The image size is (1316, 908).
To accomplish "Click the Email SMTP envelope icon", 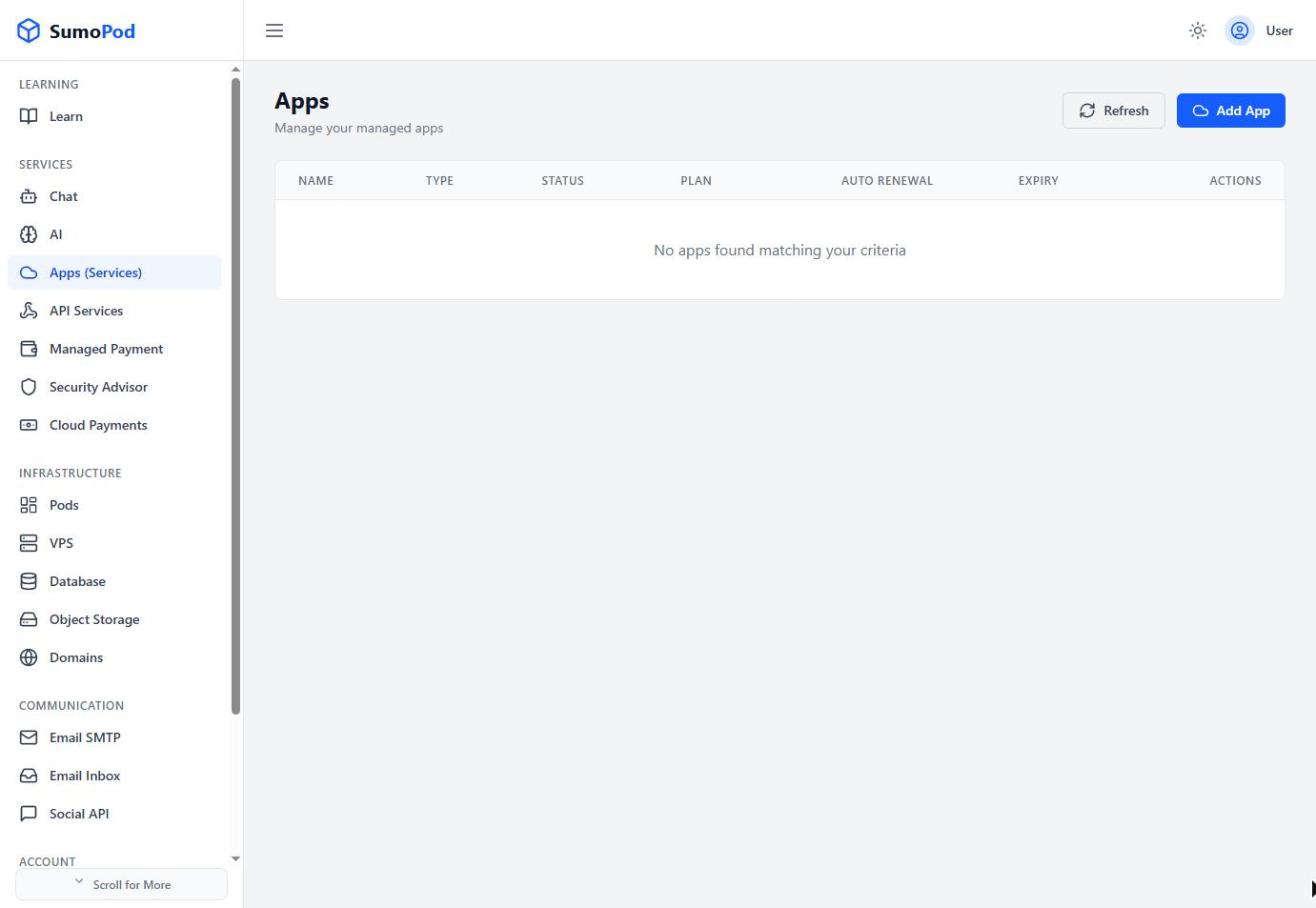I will pyautogui.click(x=29, y=737).
